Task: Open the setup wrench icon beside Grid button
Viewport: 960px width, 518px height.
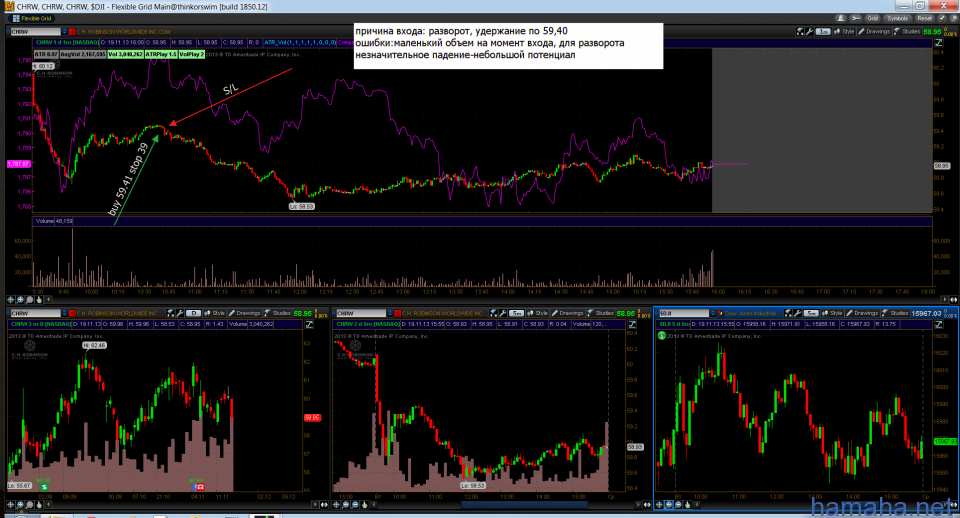Action: [855, 18]
